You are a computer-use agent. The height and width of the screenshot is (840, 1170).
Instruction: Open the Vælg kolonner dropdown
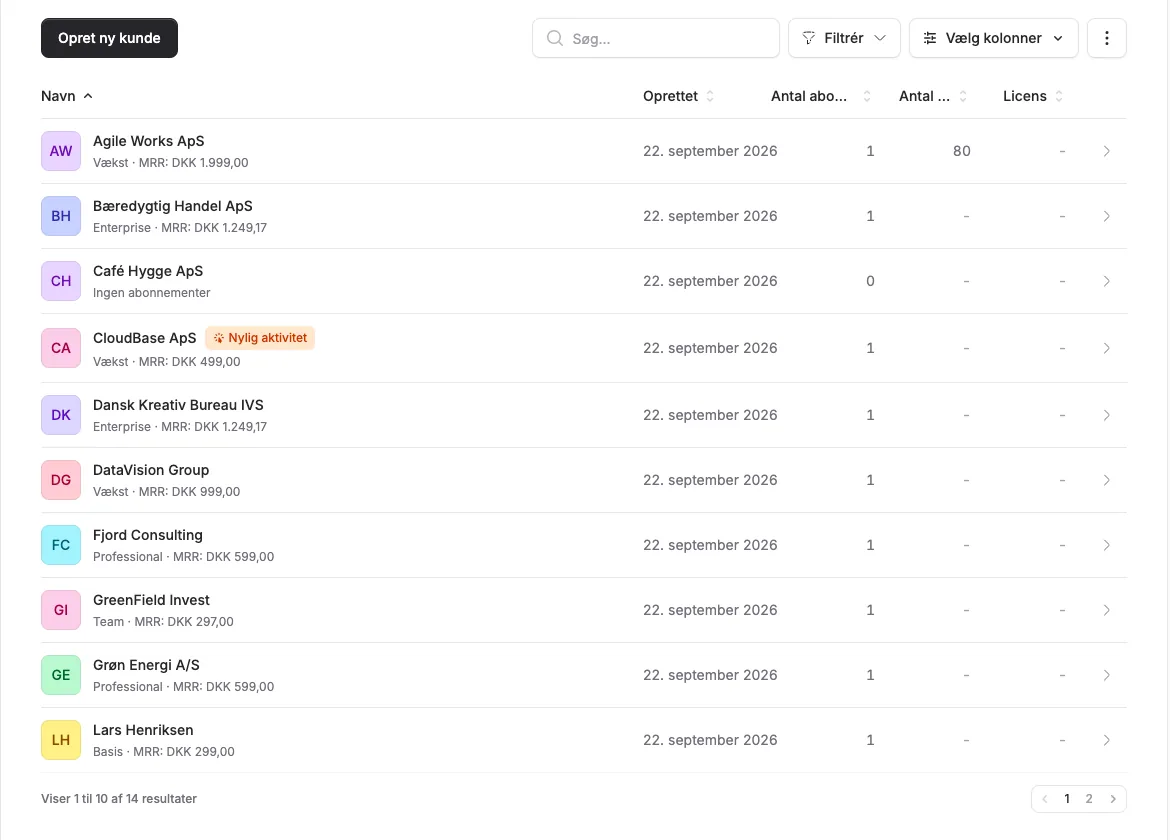click(x=993, y=38)
